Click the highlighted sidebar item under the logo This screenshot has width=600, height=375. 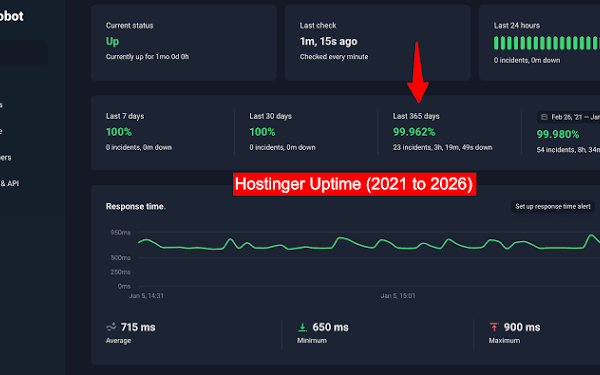pos(24,52)
